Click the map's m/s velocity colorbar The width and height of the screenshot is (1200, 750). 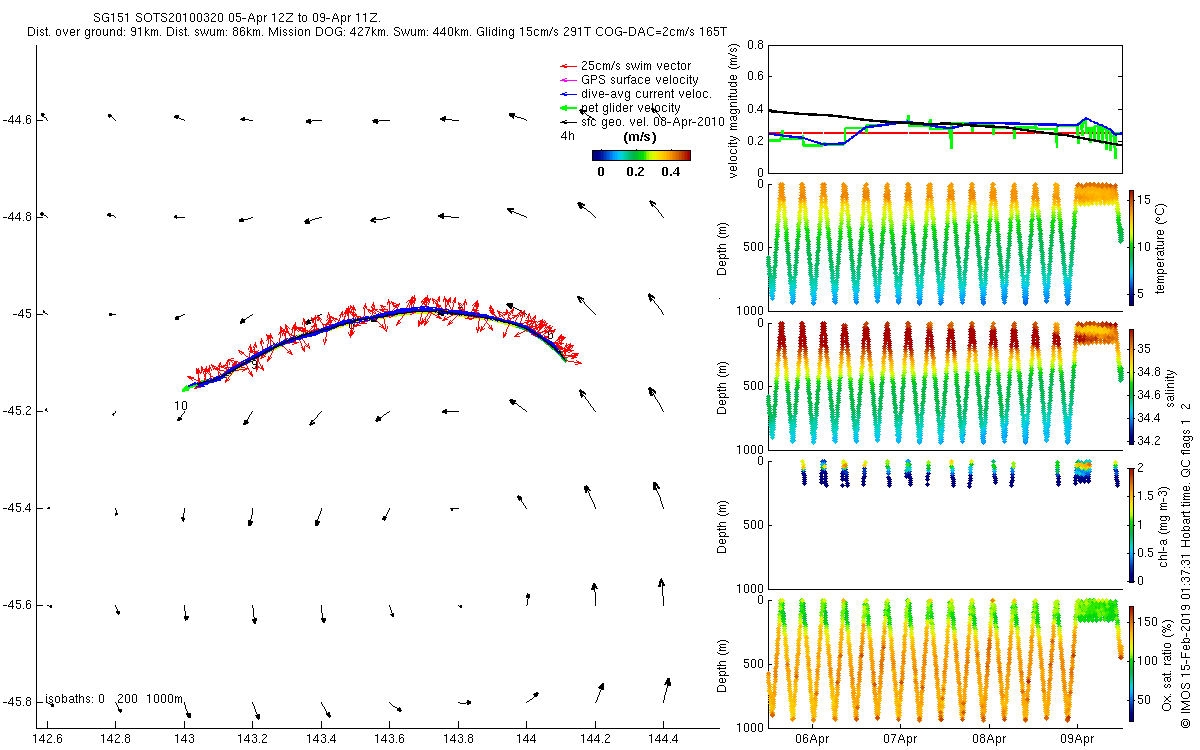click(x=641, y=155)
